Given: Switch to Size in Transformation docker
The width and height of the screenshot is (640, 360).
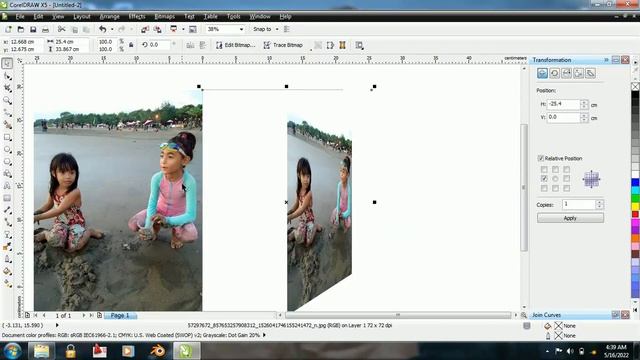Looking at the screenshot, I should pos(578,73).
